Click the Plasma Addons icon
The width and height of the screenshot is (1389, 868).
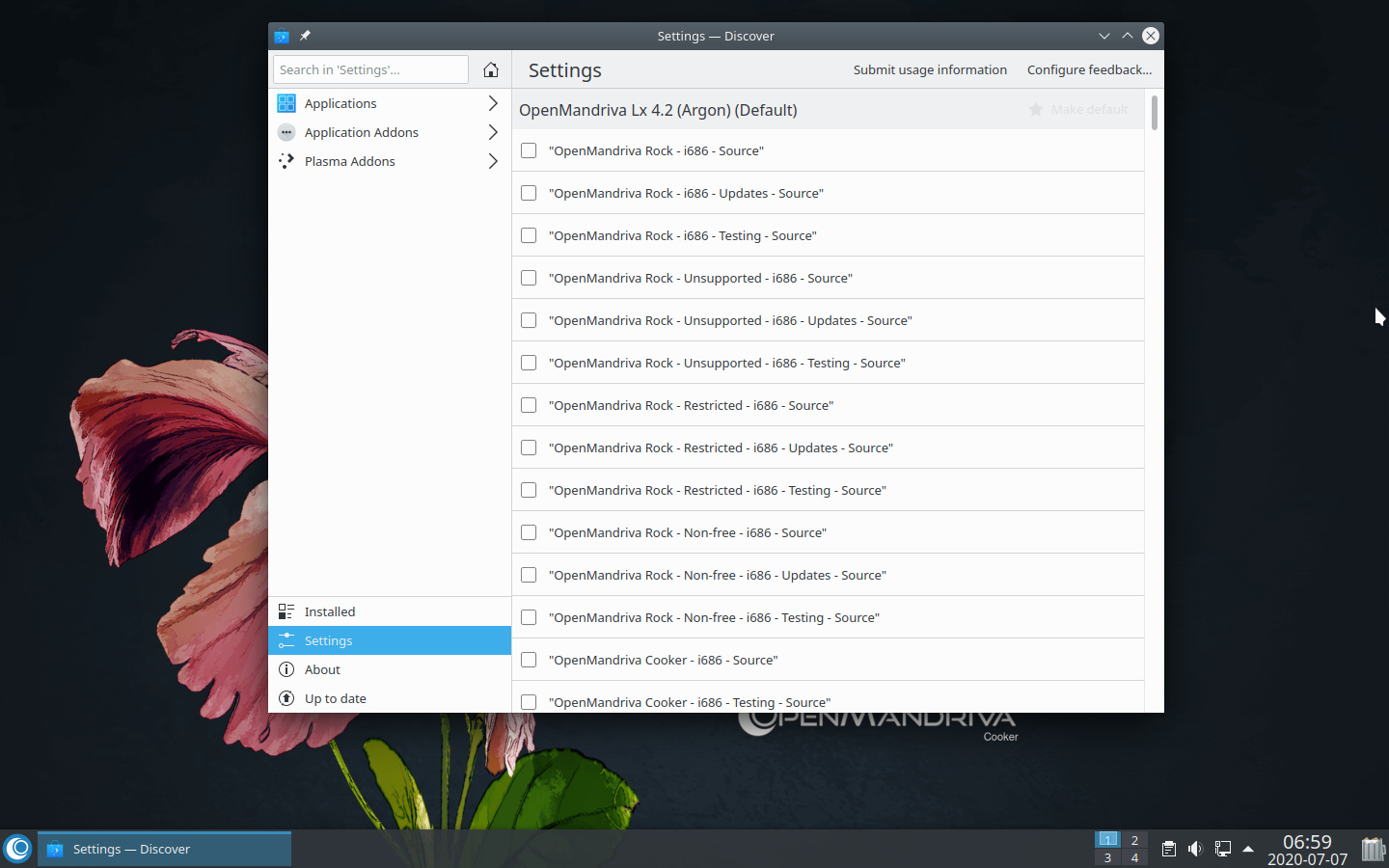(286, 161)
